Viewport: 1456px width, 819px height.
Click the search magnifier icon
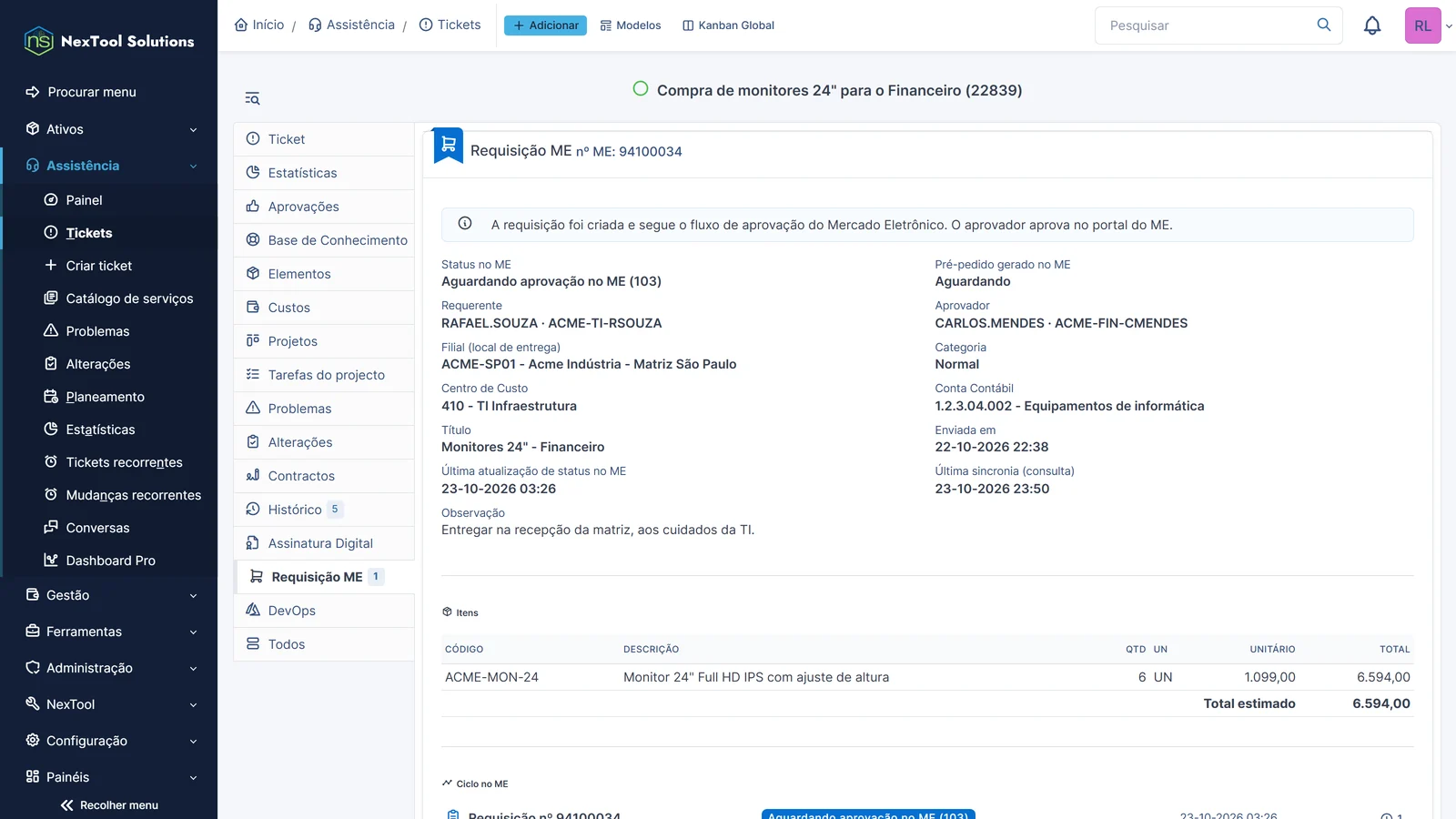tap(1324, 25)
